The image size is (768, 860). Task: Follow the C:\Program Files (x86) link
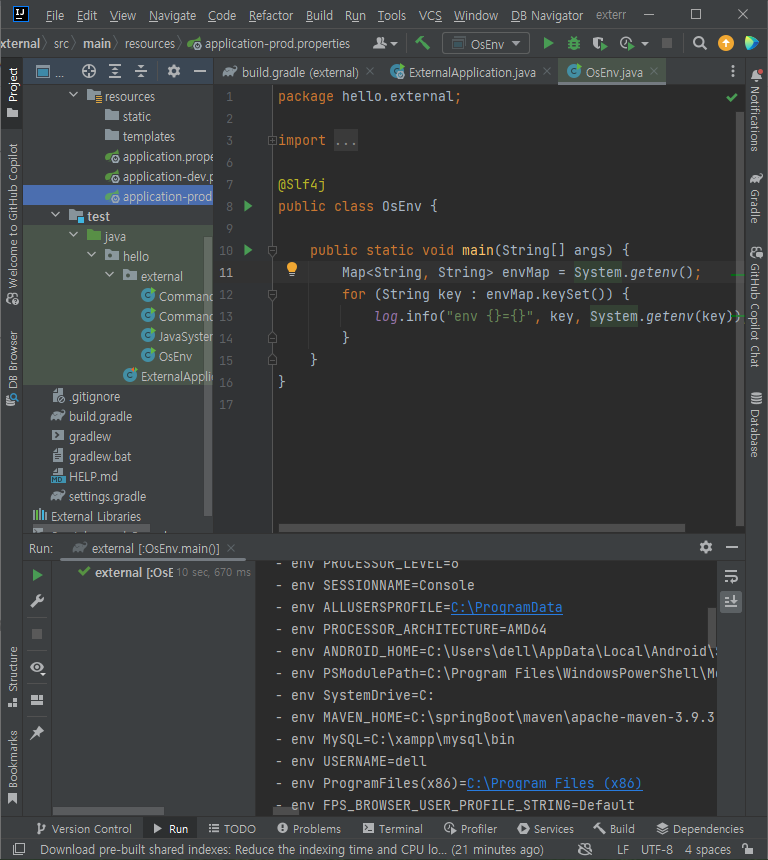pos(554,783)
